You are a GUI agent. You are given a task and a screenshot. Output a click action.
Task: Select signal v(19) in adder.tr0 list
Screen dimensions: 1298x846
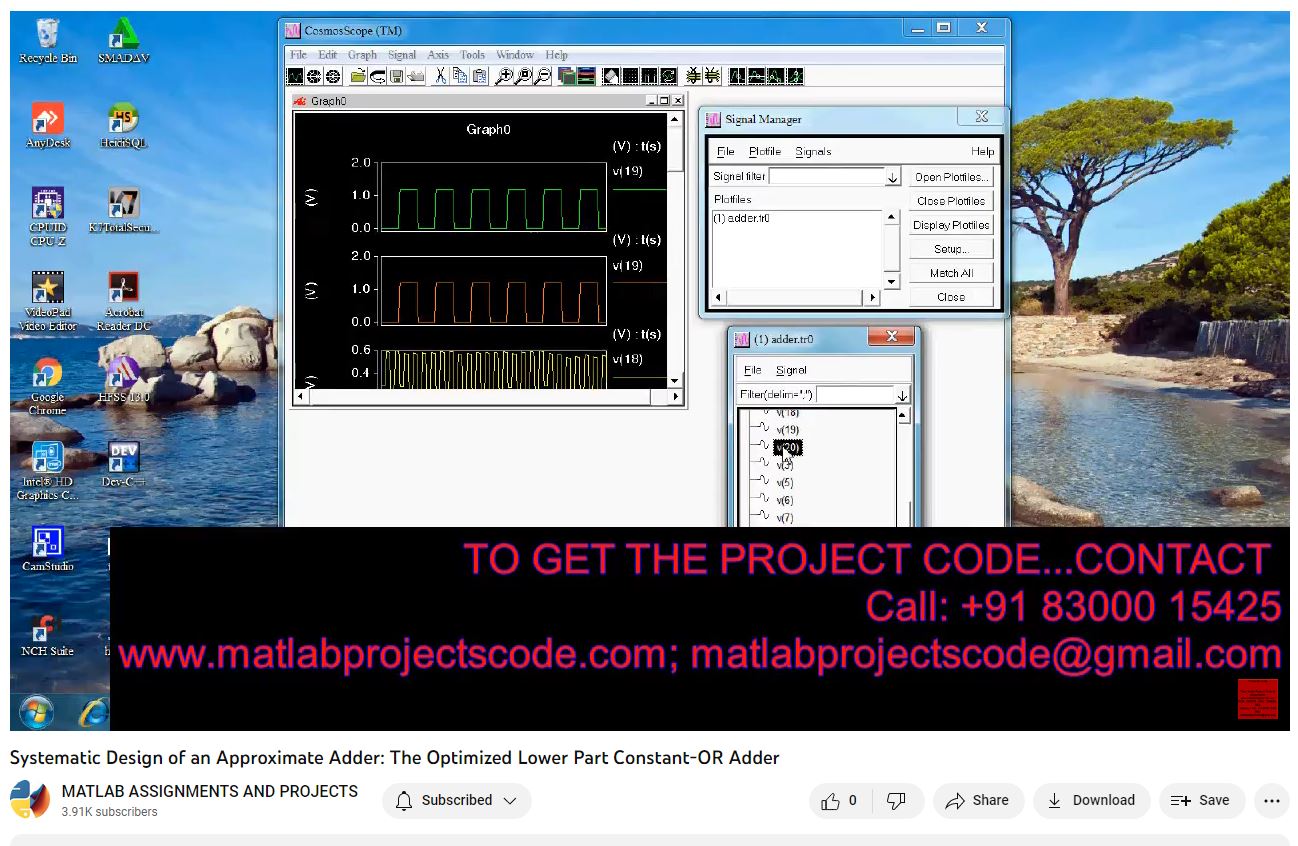[788, 430]
